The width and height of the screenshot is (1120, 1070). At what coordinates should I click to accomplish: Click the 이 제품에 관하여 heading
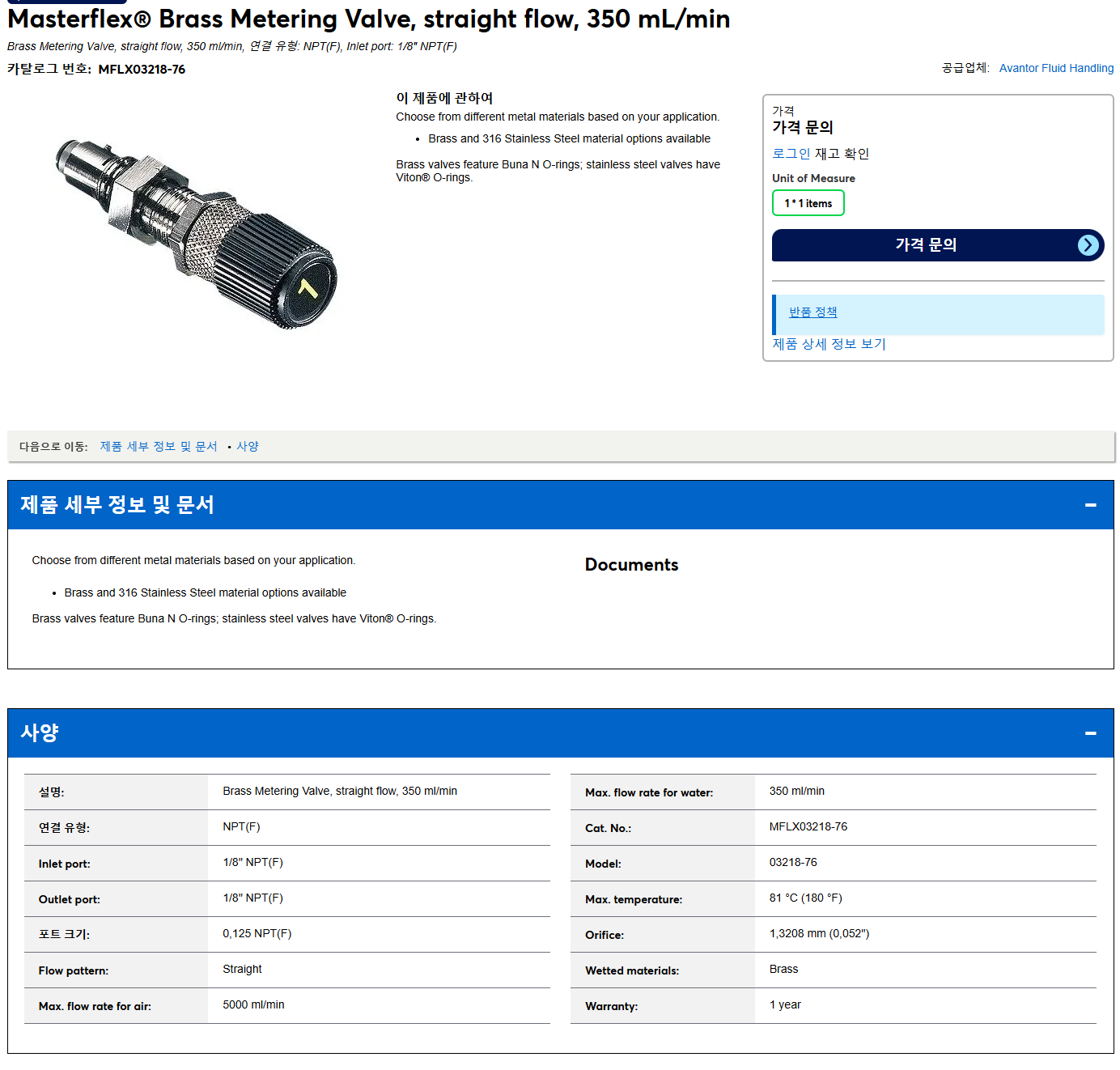point(444,98)
